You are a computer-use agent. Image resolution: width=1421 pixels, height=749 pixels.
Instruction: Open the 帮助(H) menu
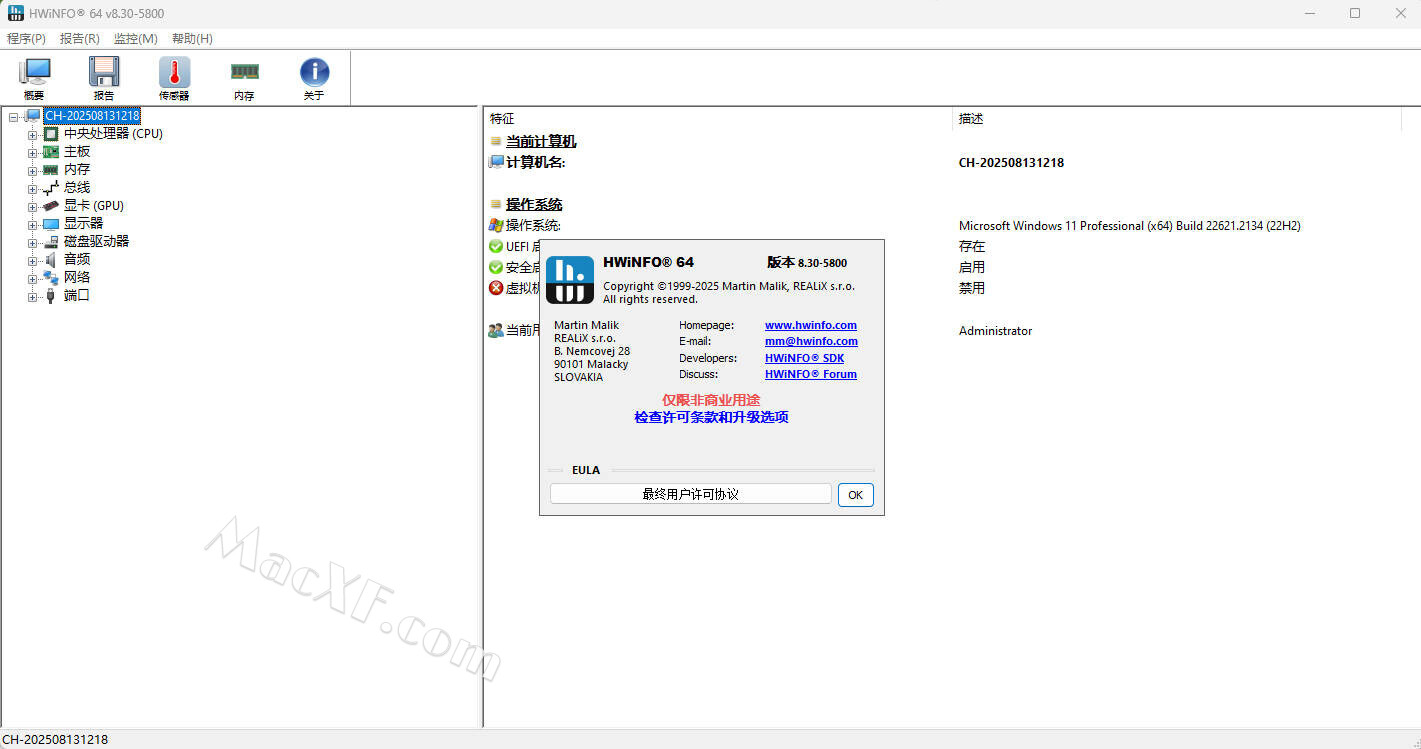pyautogui.click(x=192, y=39)
